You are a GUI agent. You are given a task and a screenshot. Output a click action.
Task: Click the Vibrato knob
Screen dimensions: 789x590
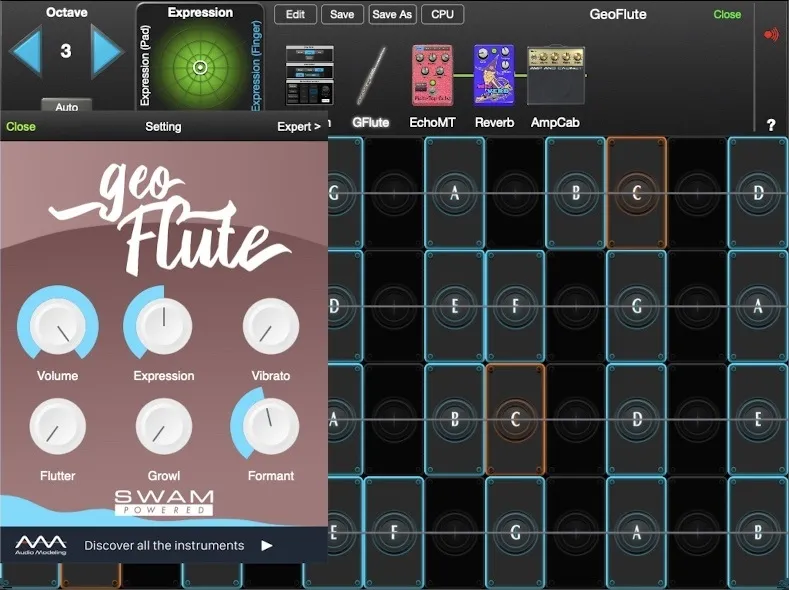[271, 326]
